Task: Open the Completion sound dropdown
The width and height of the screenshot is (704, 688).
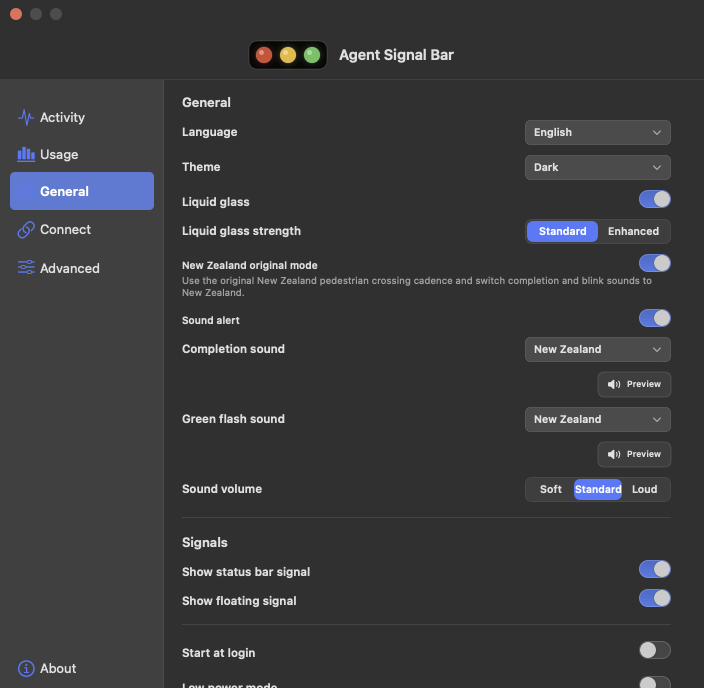Action: coord(598,349)
